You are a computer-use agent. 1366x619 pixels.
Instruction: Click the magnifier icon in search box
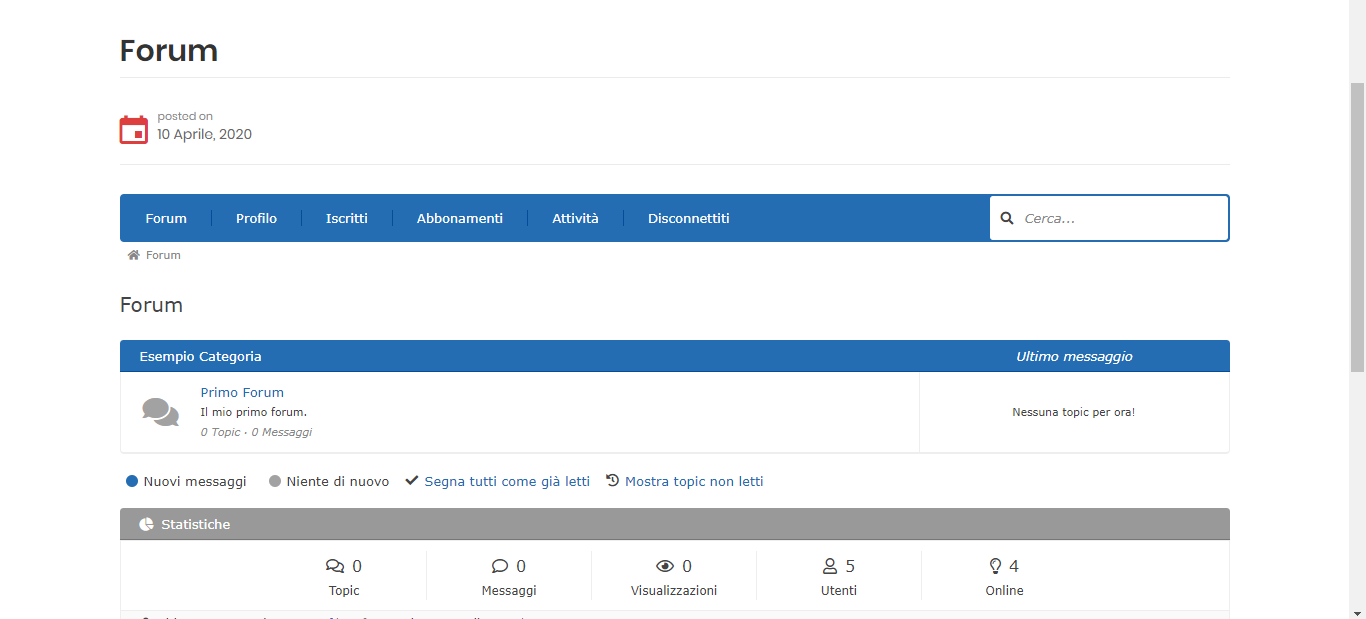click(1007, 218)
